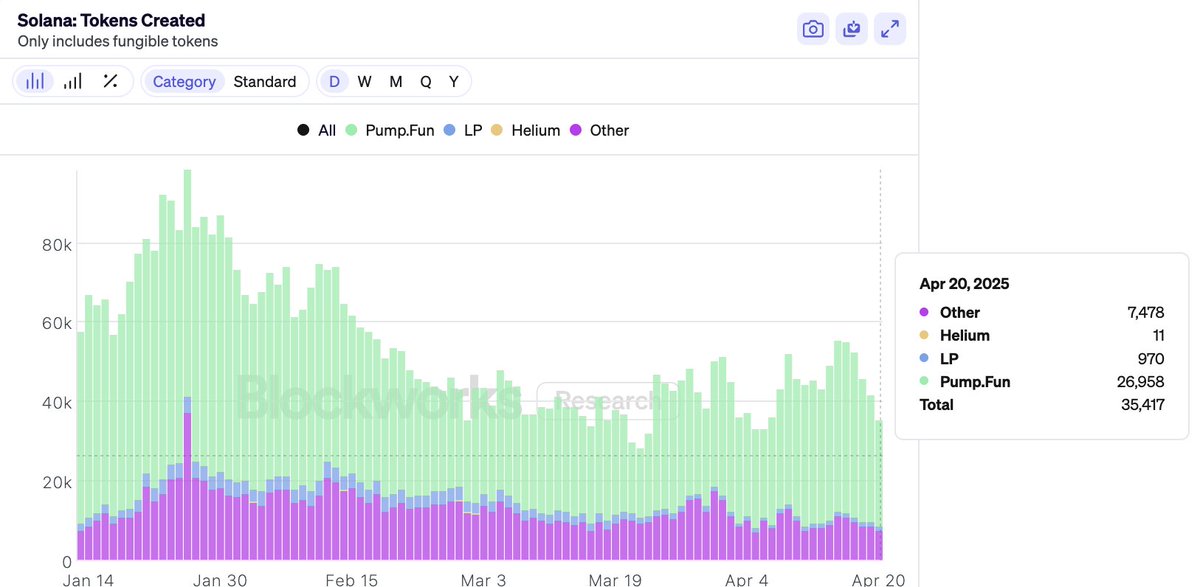Click the Total value 35,417 in tooltip
The image size is (1200, 587).
1141,405
